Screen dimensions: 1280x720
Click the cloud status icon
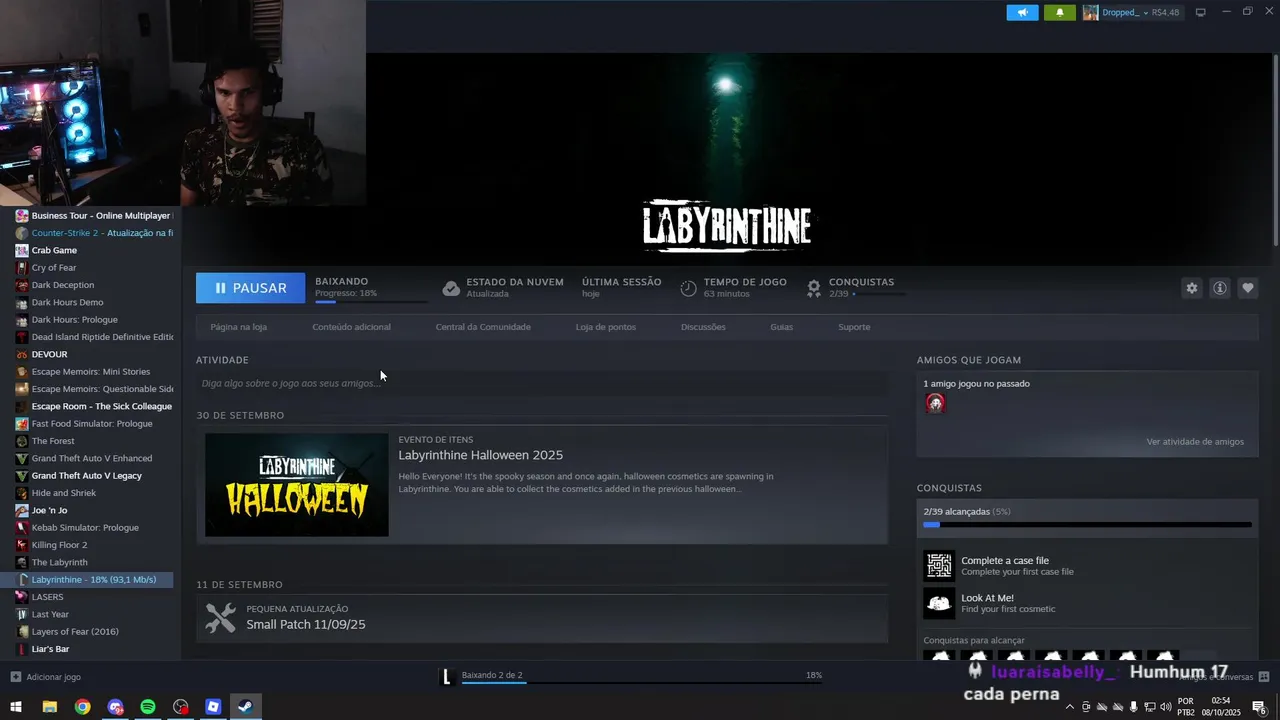coord(451,288)
